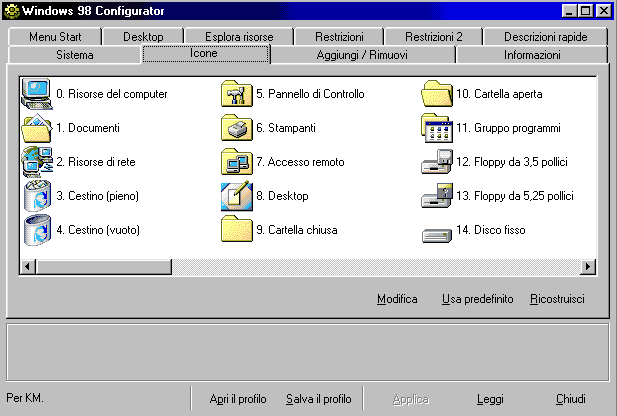Select the Floppy da 3,5 pollici icon
This screenshot has width=617, height=416.
(x=437, y=162)
